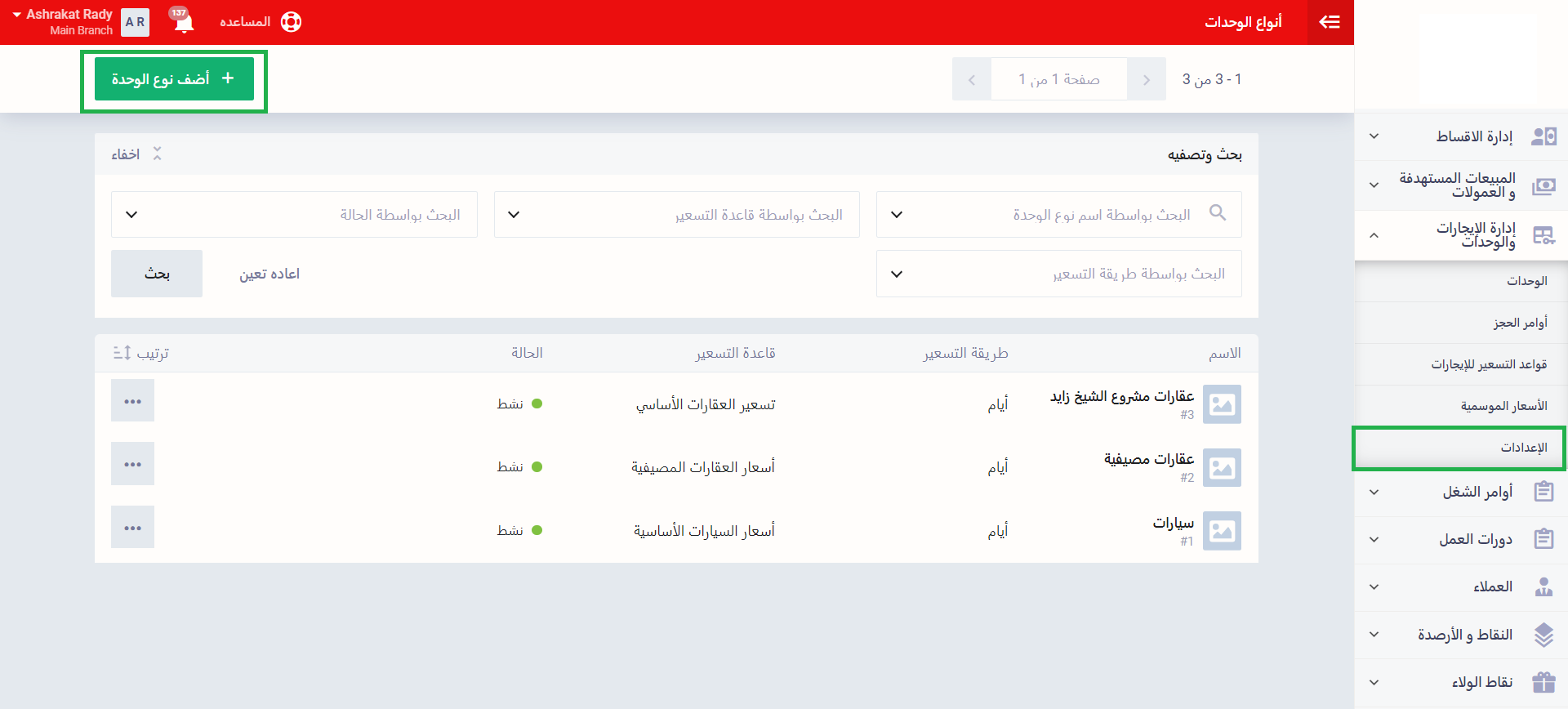
Task: Open three-dots actions for سيارات row
Action: point(132,528)
